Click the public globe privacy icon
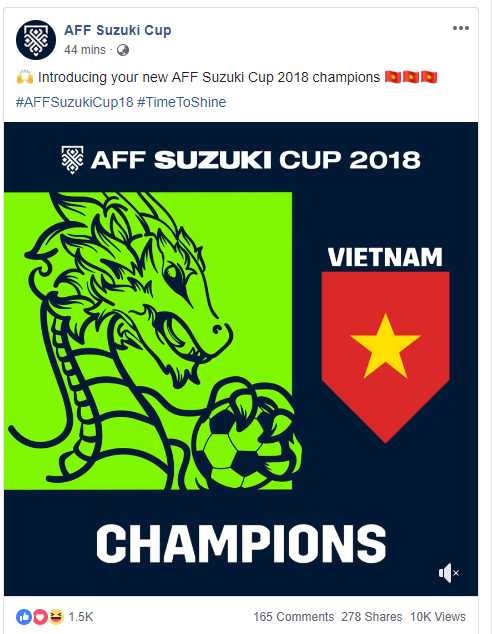 coord(123,50)
